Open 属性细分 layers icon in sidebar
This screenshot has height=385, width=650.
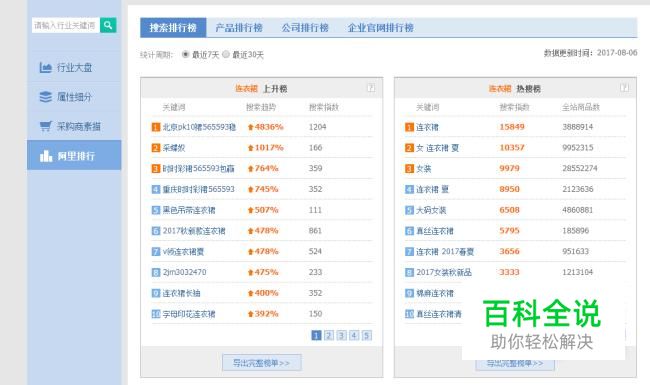(46, 97)
